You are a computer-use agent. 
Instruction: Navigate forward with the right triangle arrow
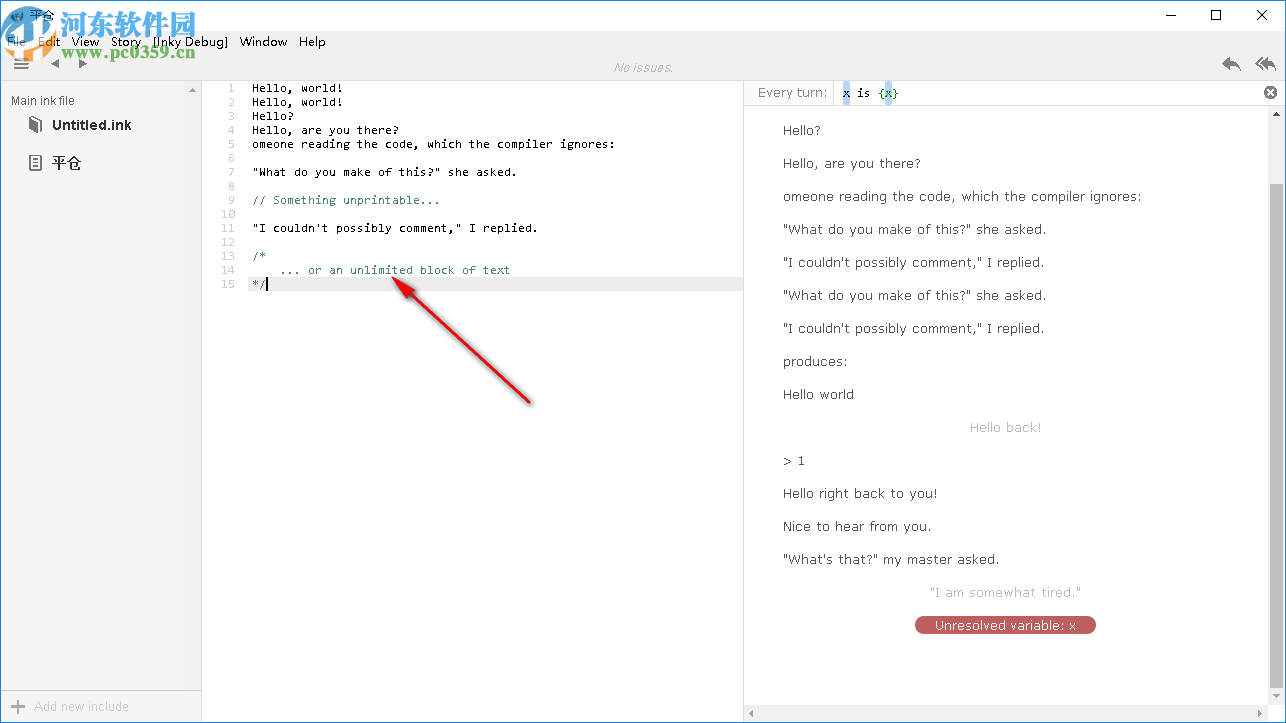[x=83, y=64]
